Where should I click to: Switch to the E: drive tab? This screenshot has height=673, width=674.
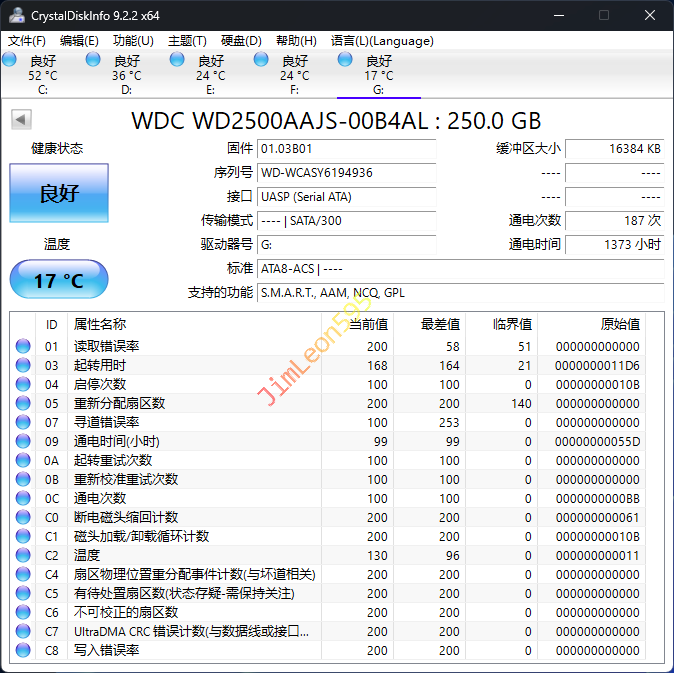pos(210,75)
